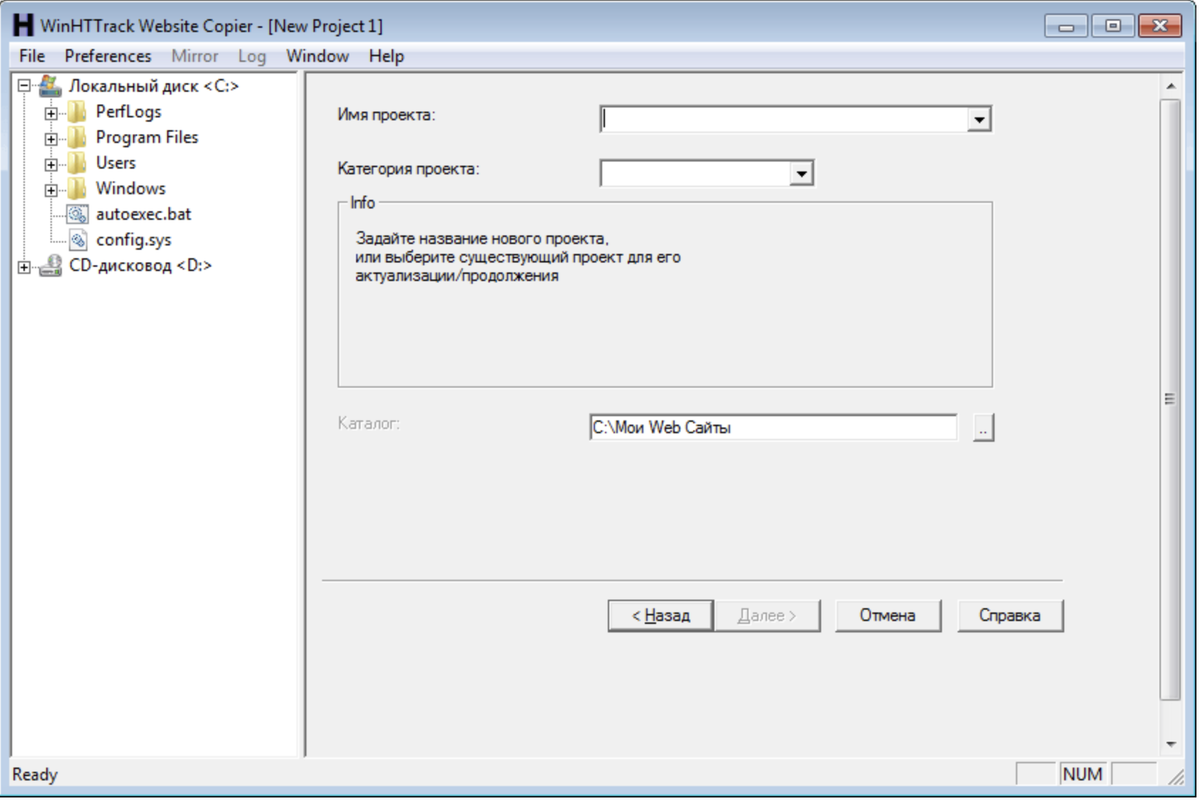Click the Имя проекта label
Image resolution: width=1200 pixels, height=801 pixels.
click(x=387, y=115)
